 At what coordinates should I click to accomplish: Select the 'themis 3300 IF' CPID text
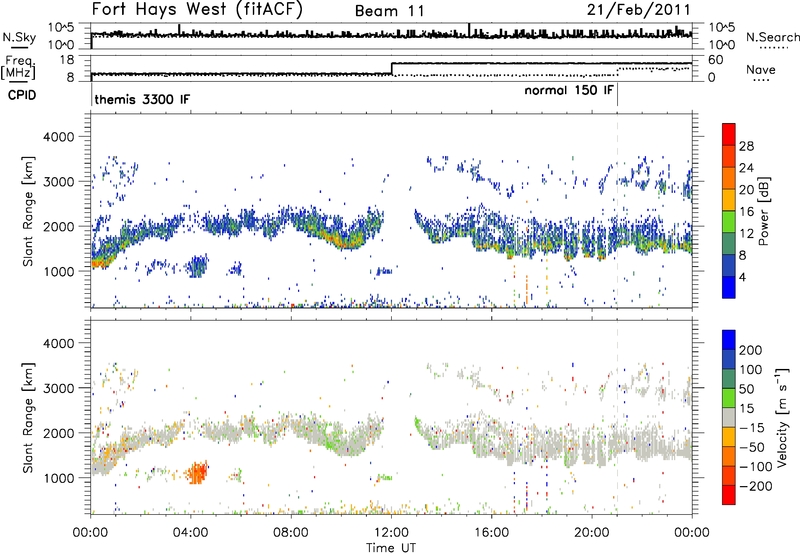[142, 99]
